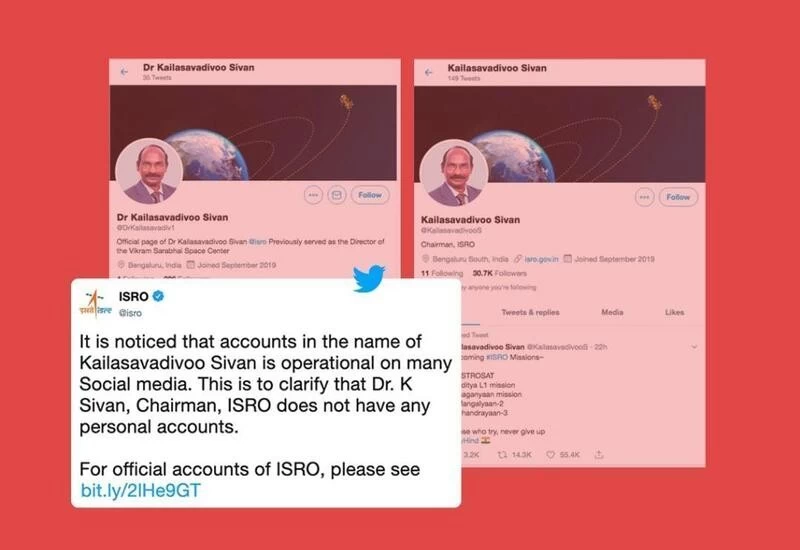Open the isro.gov.in website link

click(541, 259)
